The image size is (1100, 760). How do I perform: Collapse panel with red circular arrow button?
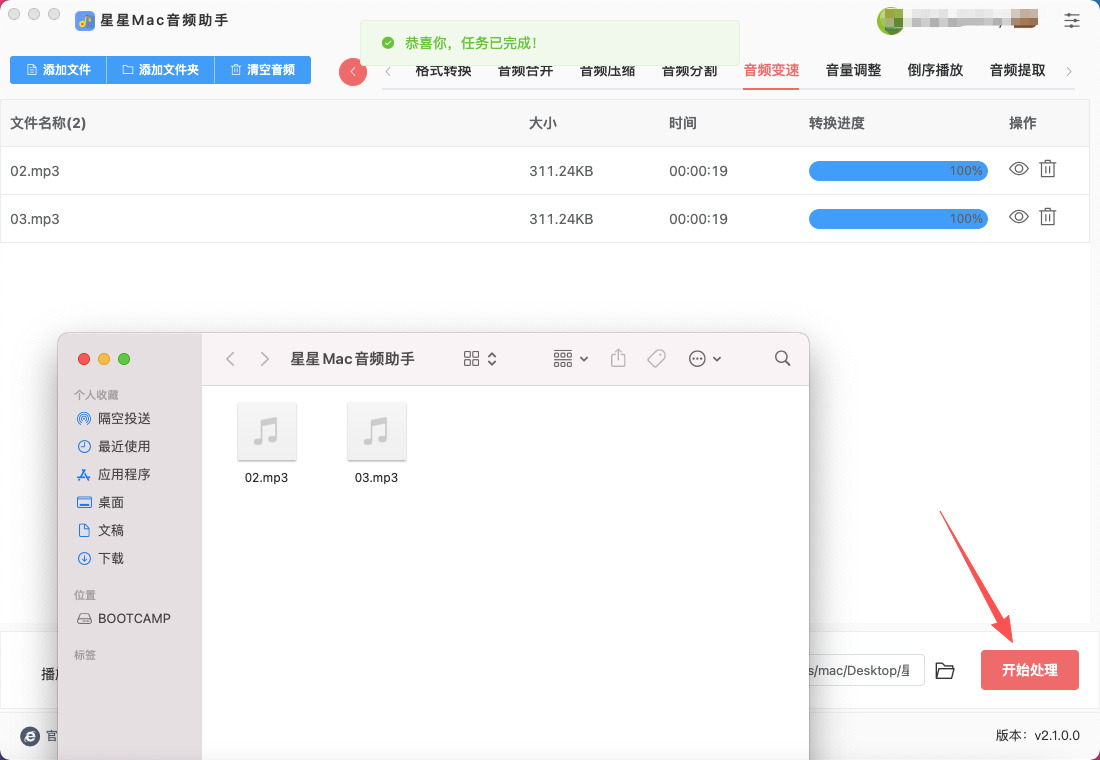(x=352, y=72)
